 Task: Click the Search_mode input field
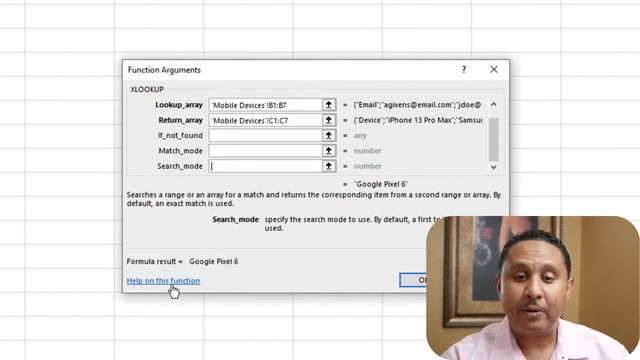265,166
